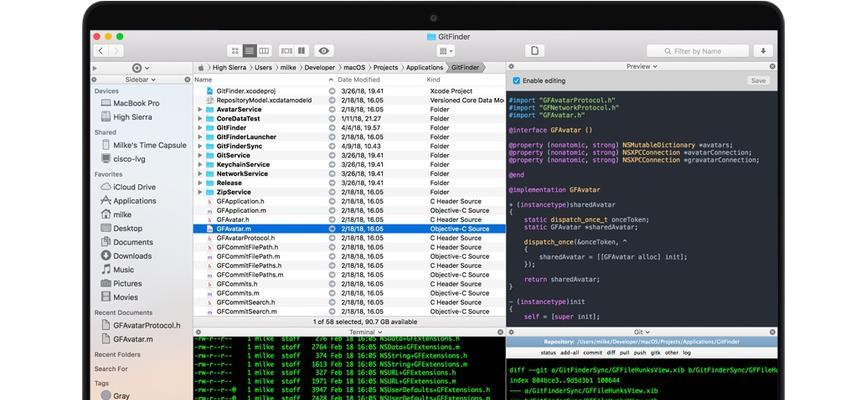Open the Preview panel gear options
This screenshot has width=866, height=400.
[511, 66]
